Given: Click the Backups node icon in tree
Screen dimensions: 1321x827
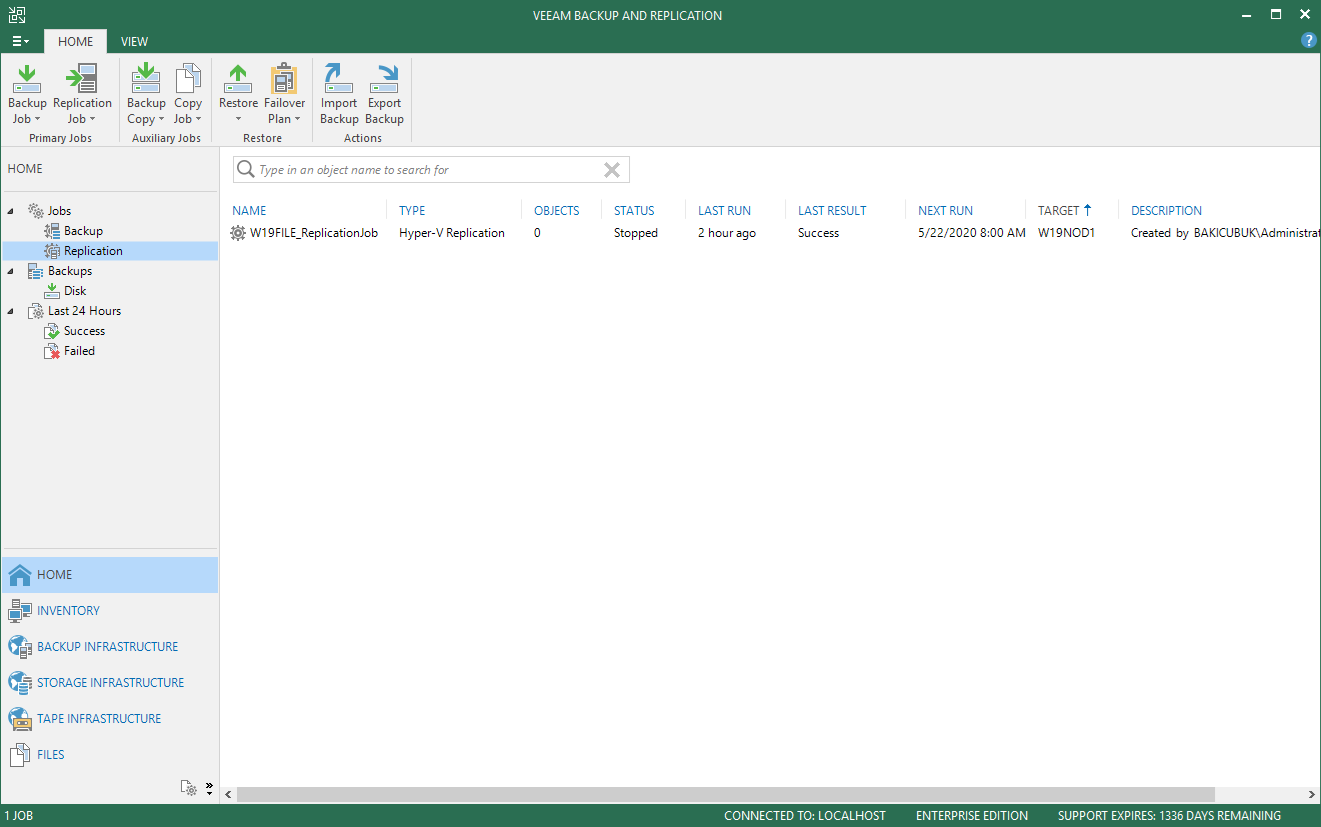Looking at the screenshot, I should (x=36, y=271).
